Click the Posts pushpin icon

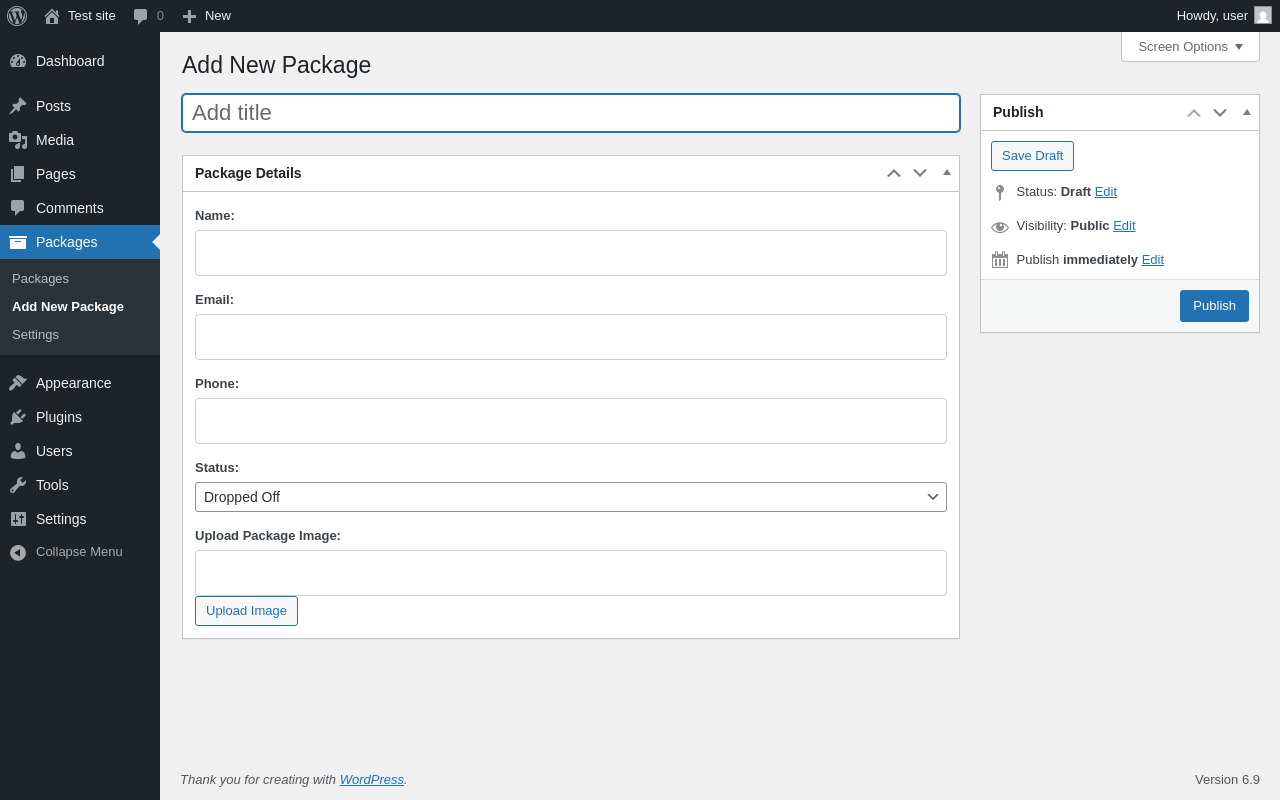point(18,106)
